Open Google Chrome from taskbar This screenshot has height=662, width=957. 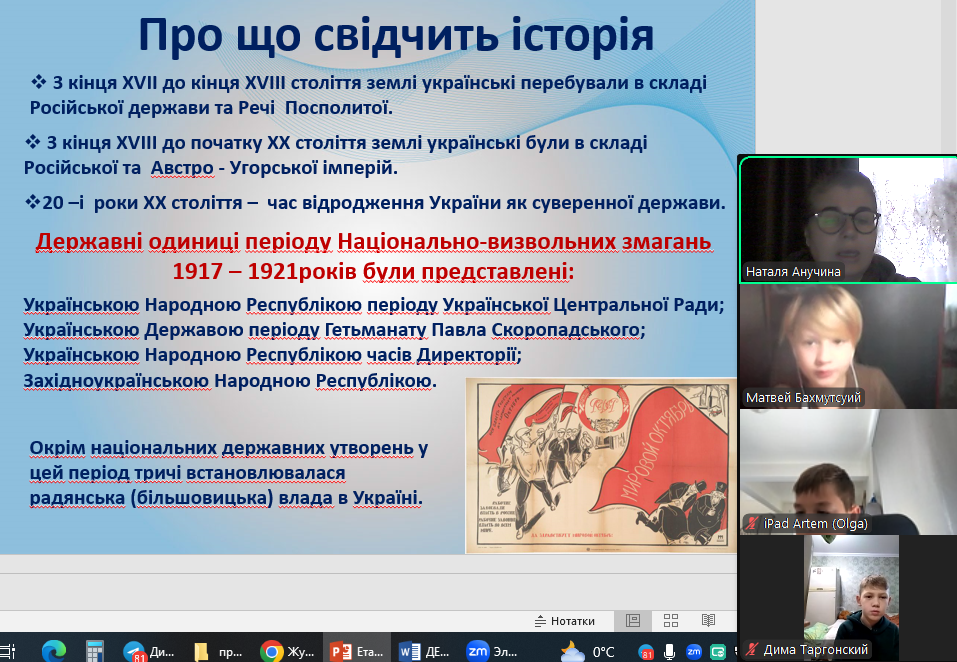[287, 652]
